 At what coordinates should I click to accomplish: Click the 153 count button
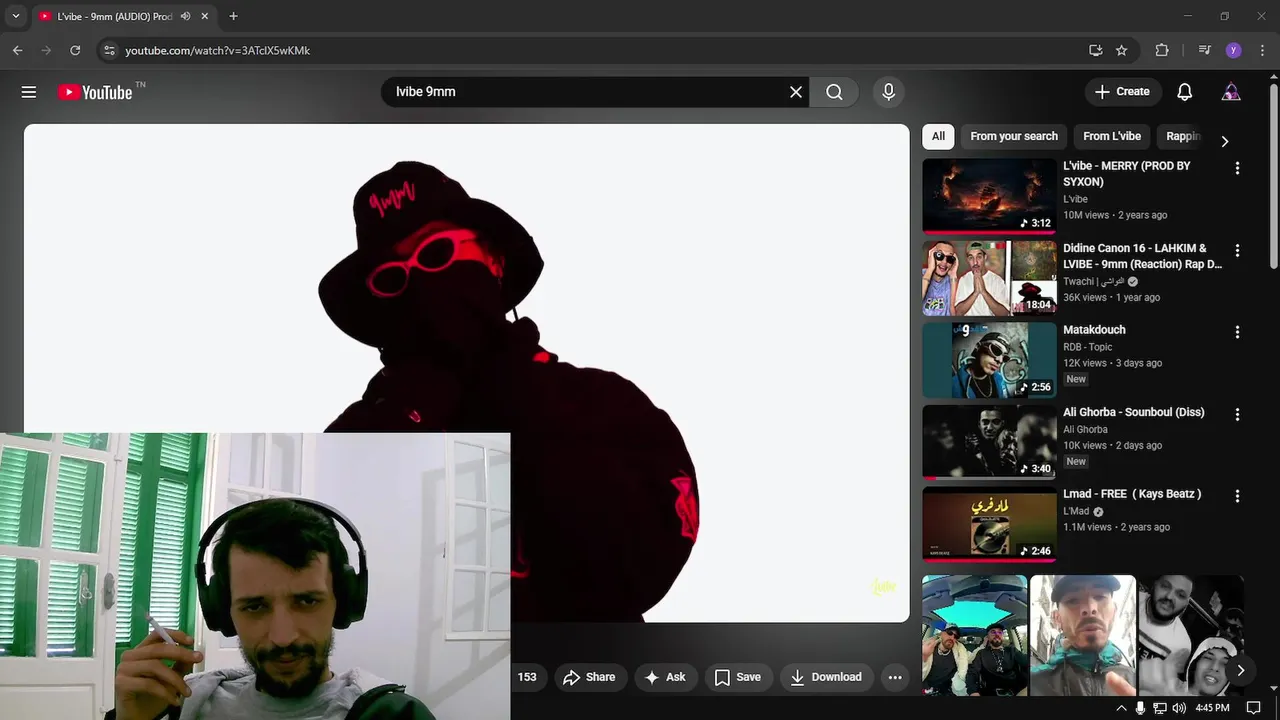pyautogui.click(x=527, y=677)
